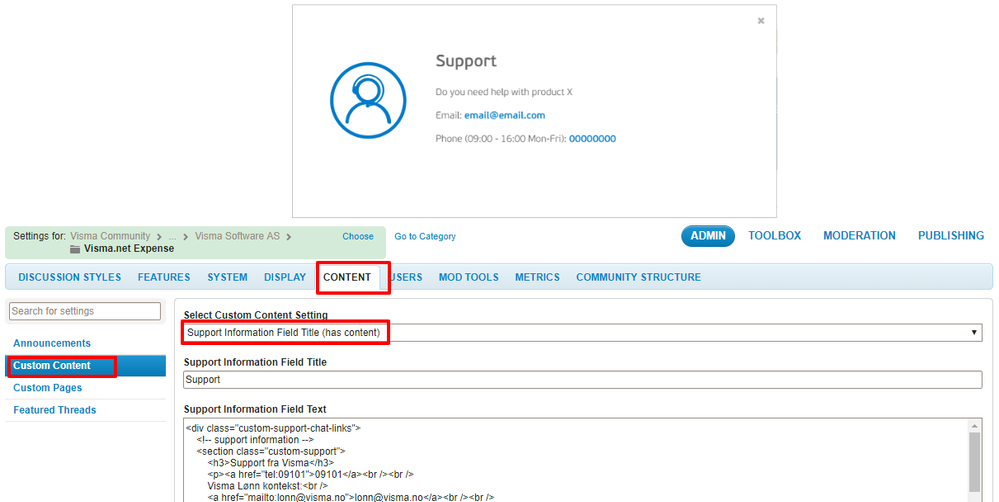Select Custom Content in the sidebar
The image size is (999, 502).
coord(85,366)
